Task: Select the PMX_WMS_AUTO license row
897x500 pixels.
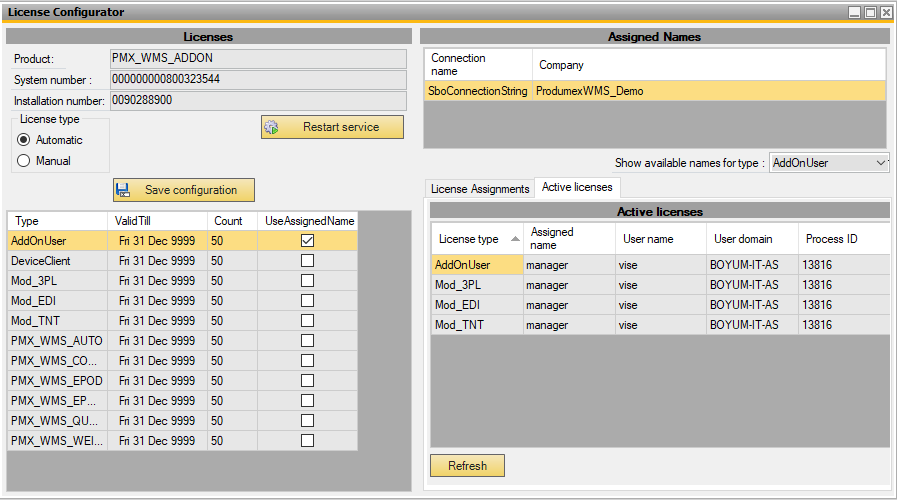Action: [56, 341]
